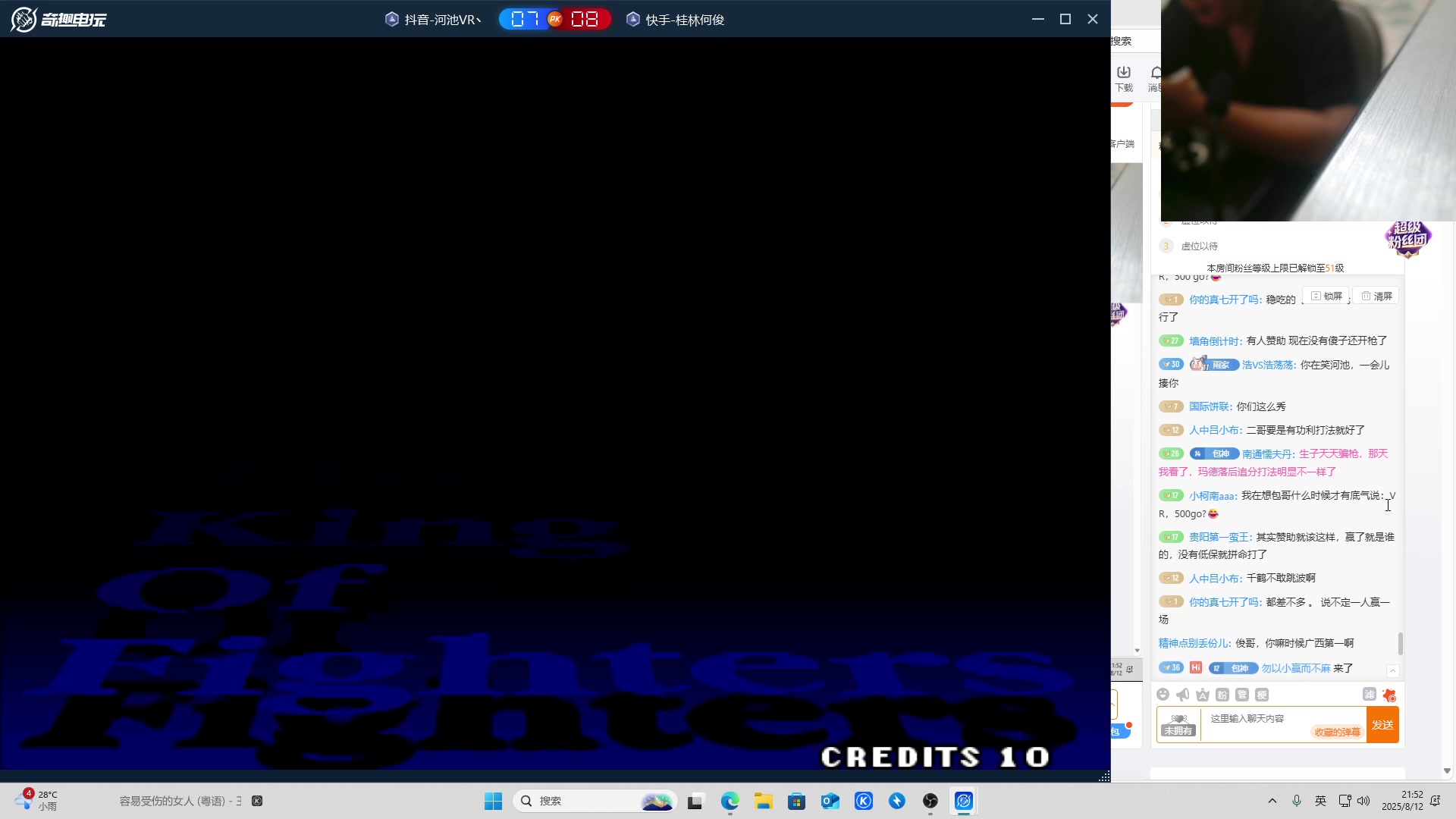
Task: Open OBS Studio from the taskbar
Action: pos(930,801)
